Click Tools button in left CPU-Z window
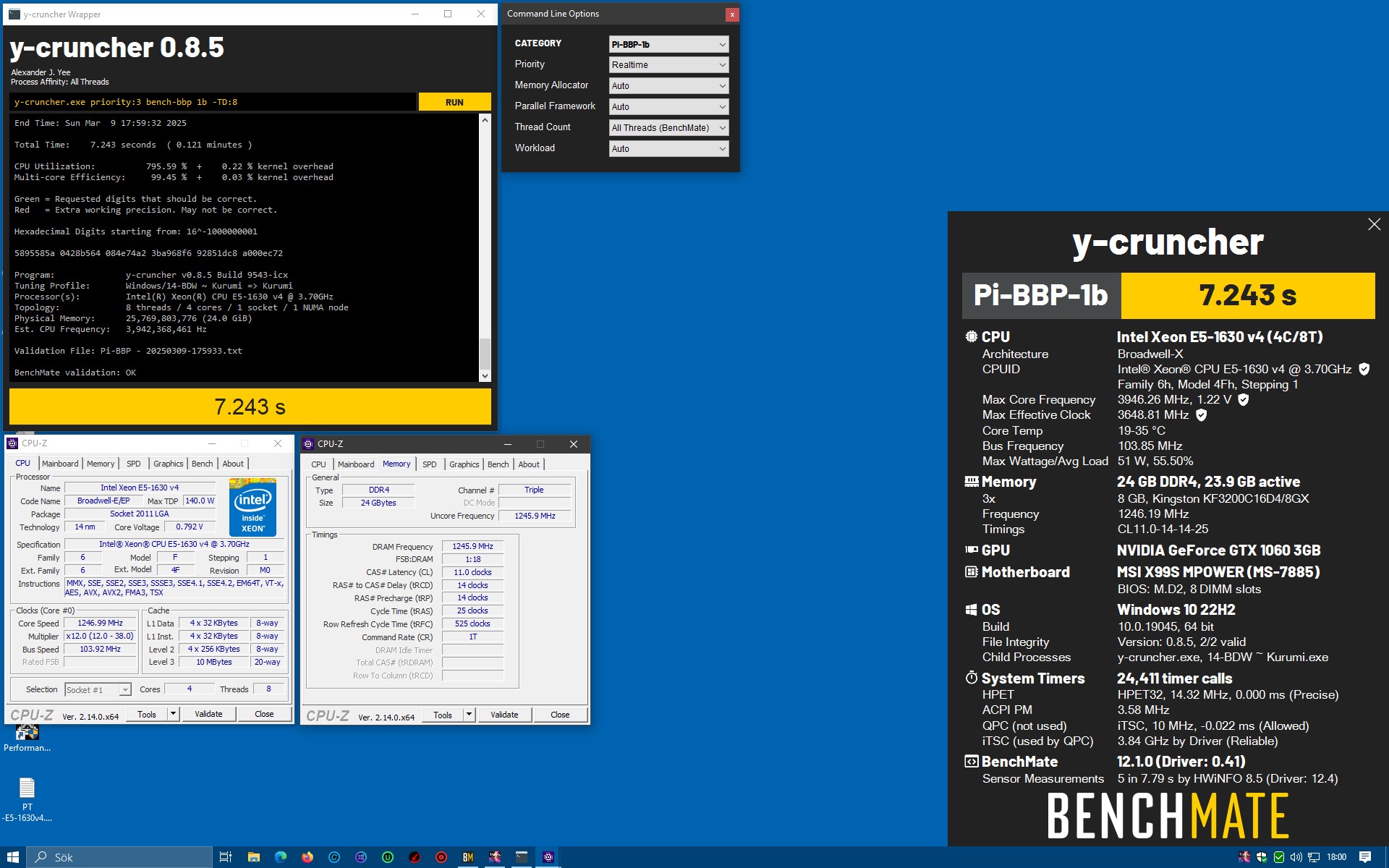Image resolution: width=1389 pixels, height=868 pixels. (x=147, y=714)
